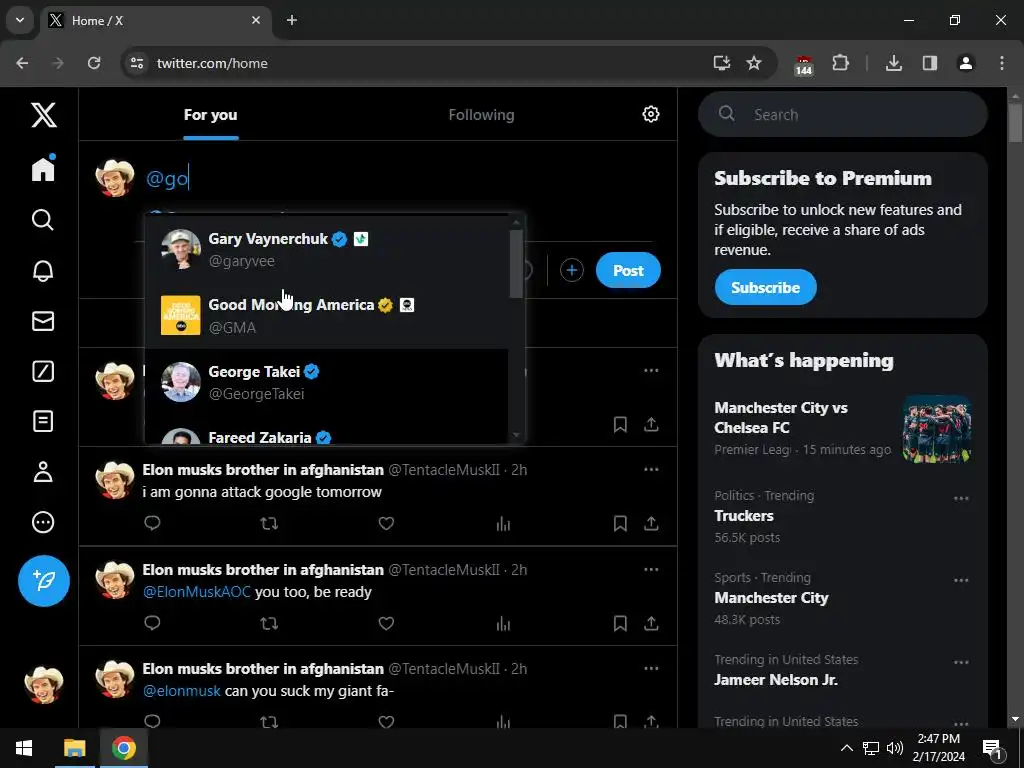Bookmark the 'attack google tomorrow' post

pos(620,523)
